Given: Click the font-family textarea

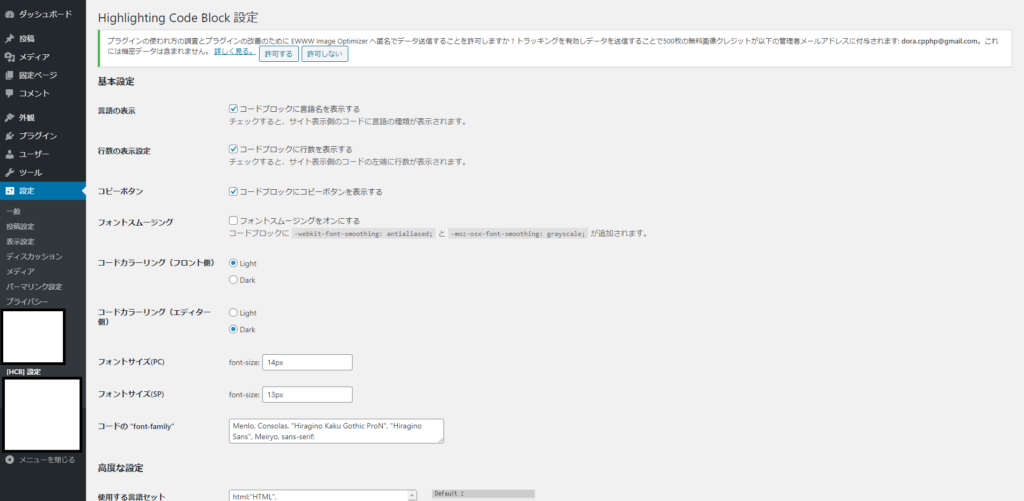Looking at the screenshot, I should pyautogui.click(x=336, y=431).
